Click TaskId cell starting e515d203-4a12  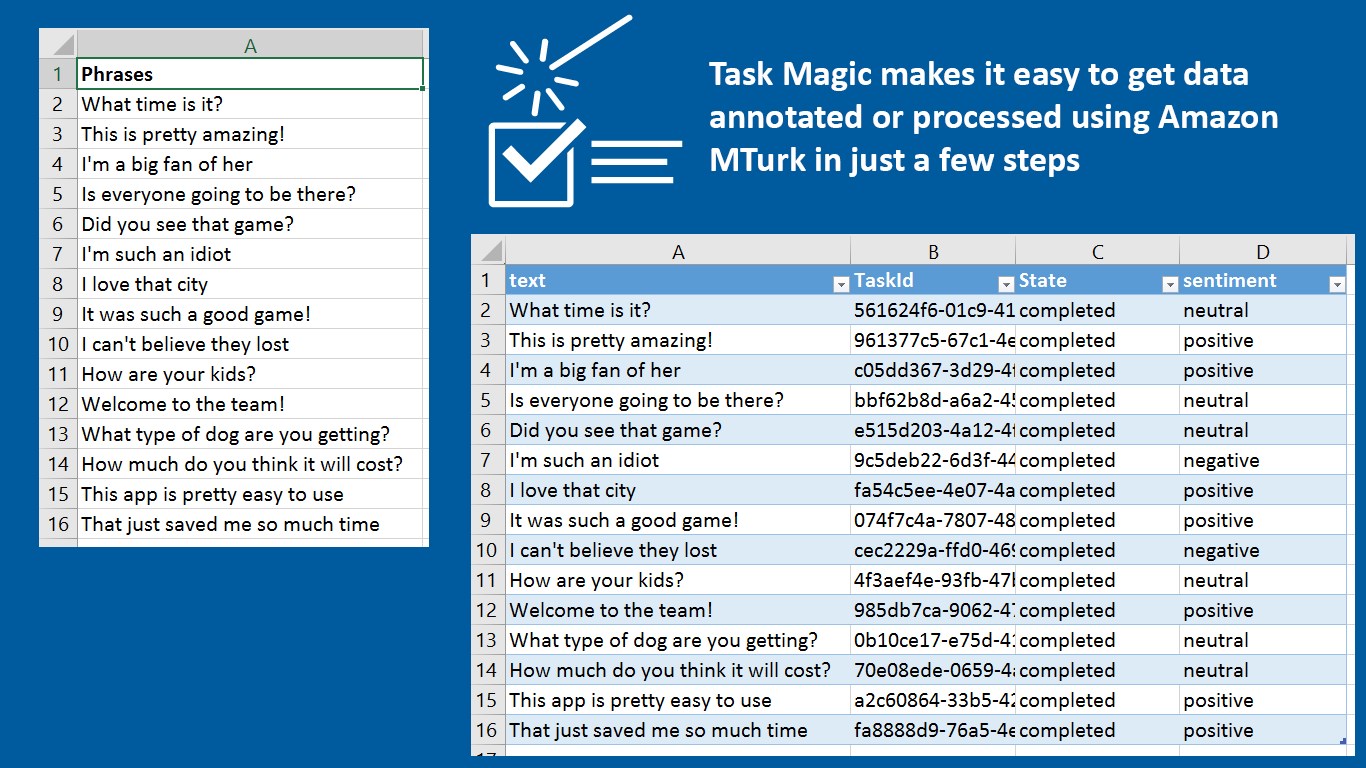click(933, 430)
